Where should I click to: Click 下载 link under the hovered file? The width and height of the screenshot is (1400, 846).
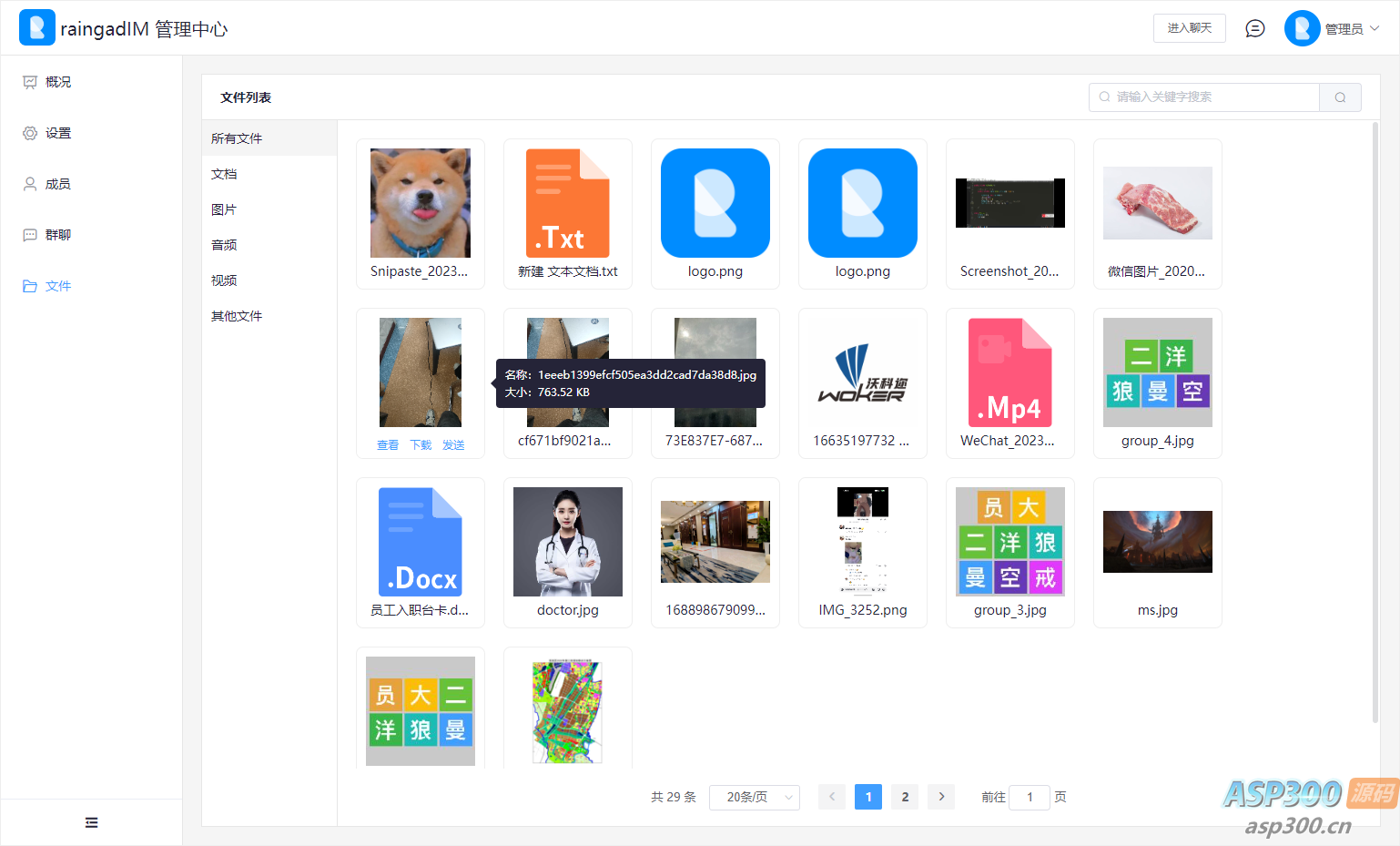[x=421, y=445]
